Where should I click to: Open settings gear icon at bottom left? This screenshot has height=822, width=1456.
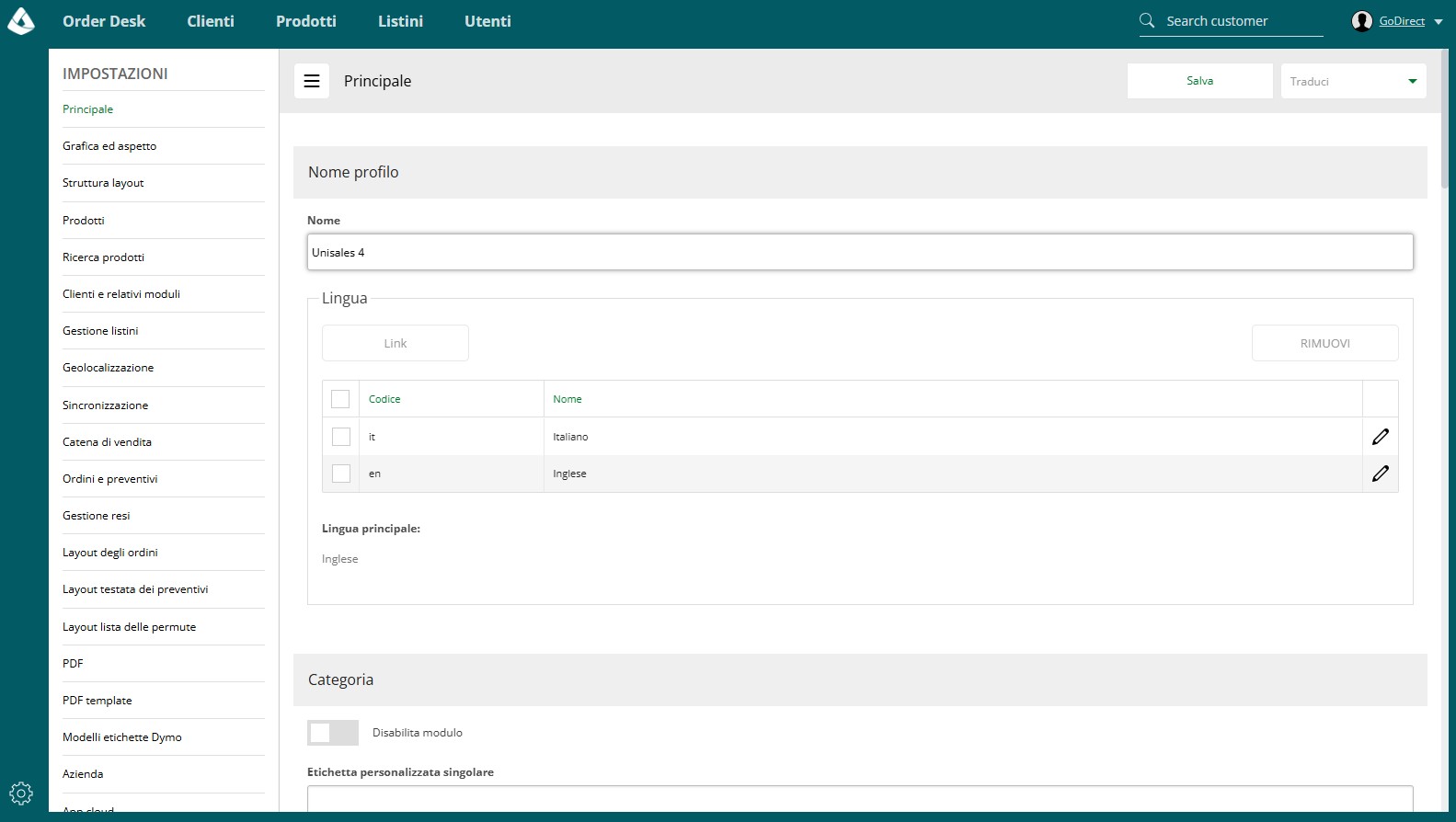click(21, 793)
